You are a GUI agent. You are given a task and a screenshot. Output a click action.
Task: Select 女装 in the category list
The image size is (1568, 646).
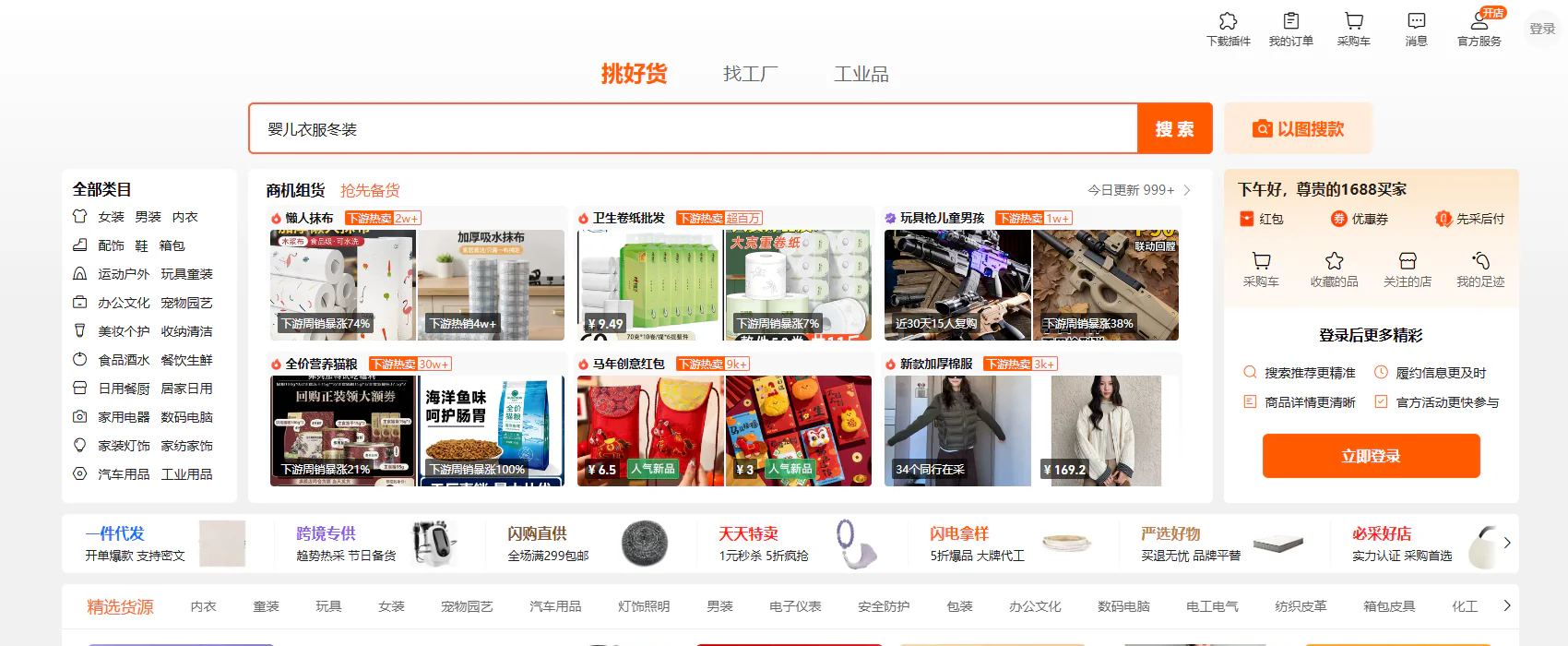[111, 217]
